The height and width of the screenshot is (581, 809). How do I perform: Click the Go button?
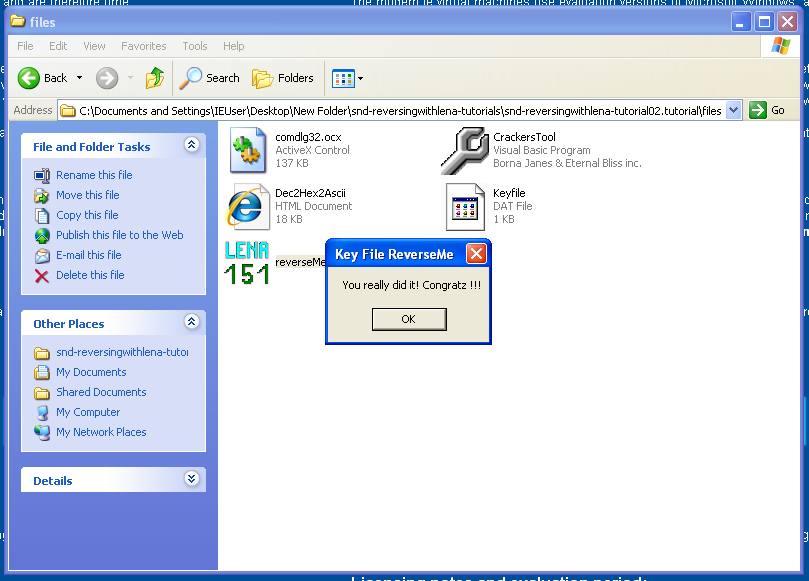[767, 110]
